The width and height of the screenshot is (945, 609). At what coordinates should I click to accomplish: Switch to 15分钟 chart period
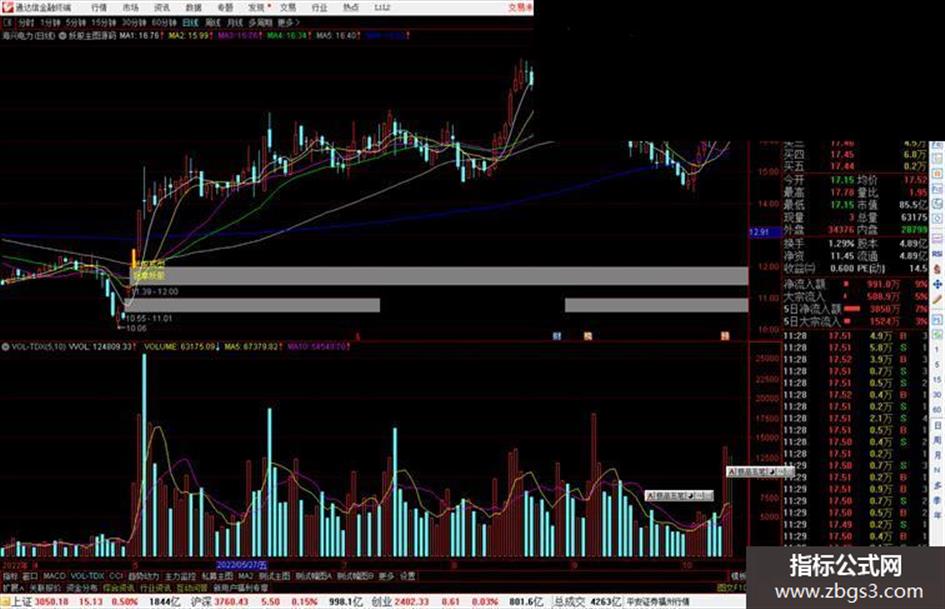coord(104,22)
